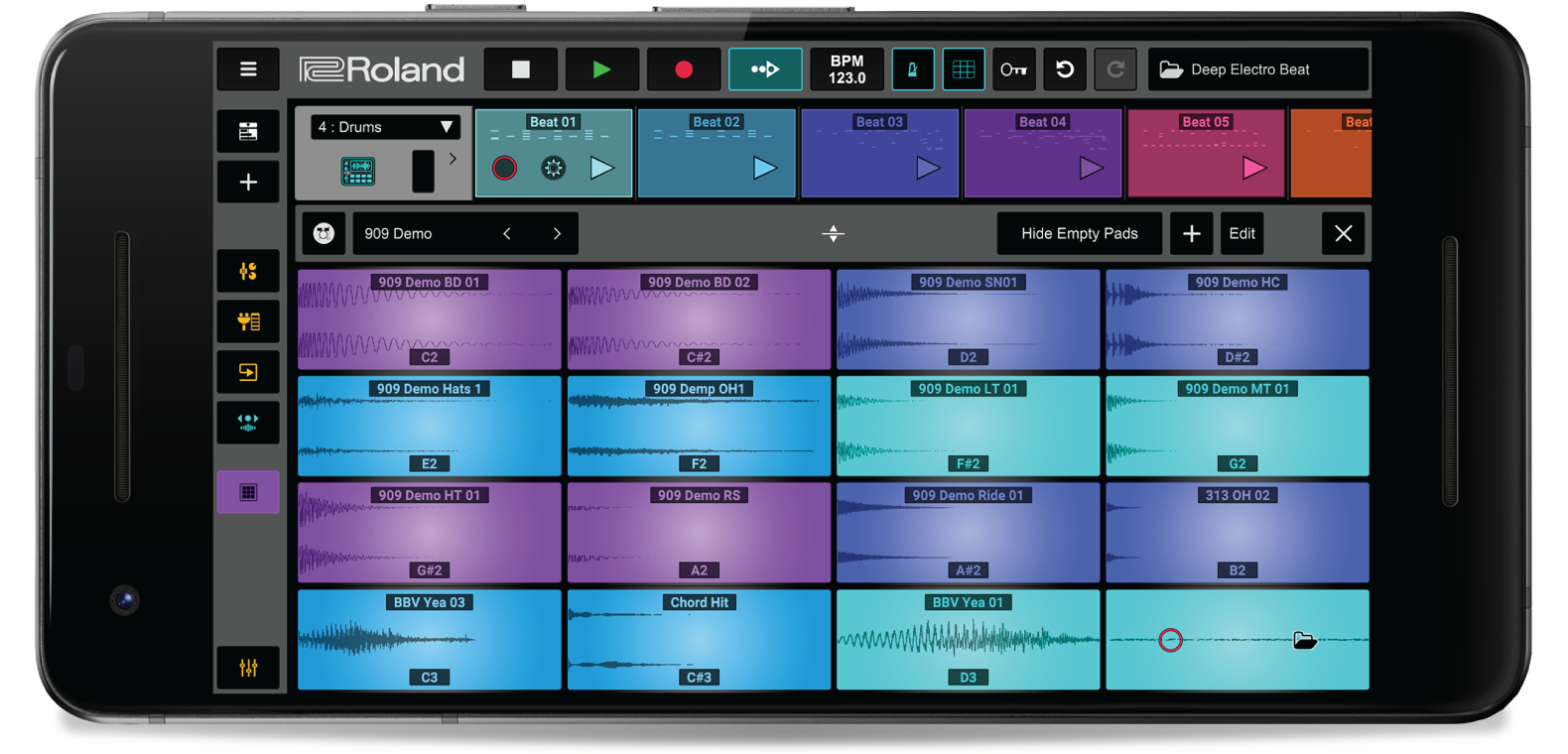Open Beat 01 clip settings gear
The height and width of the screenshot is (754, 1568).
pyautogui.click(x=554, y=168)
